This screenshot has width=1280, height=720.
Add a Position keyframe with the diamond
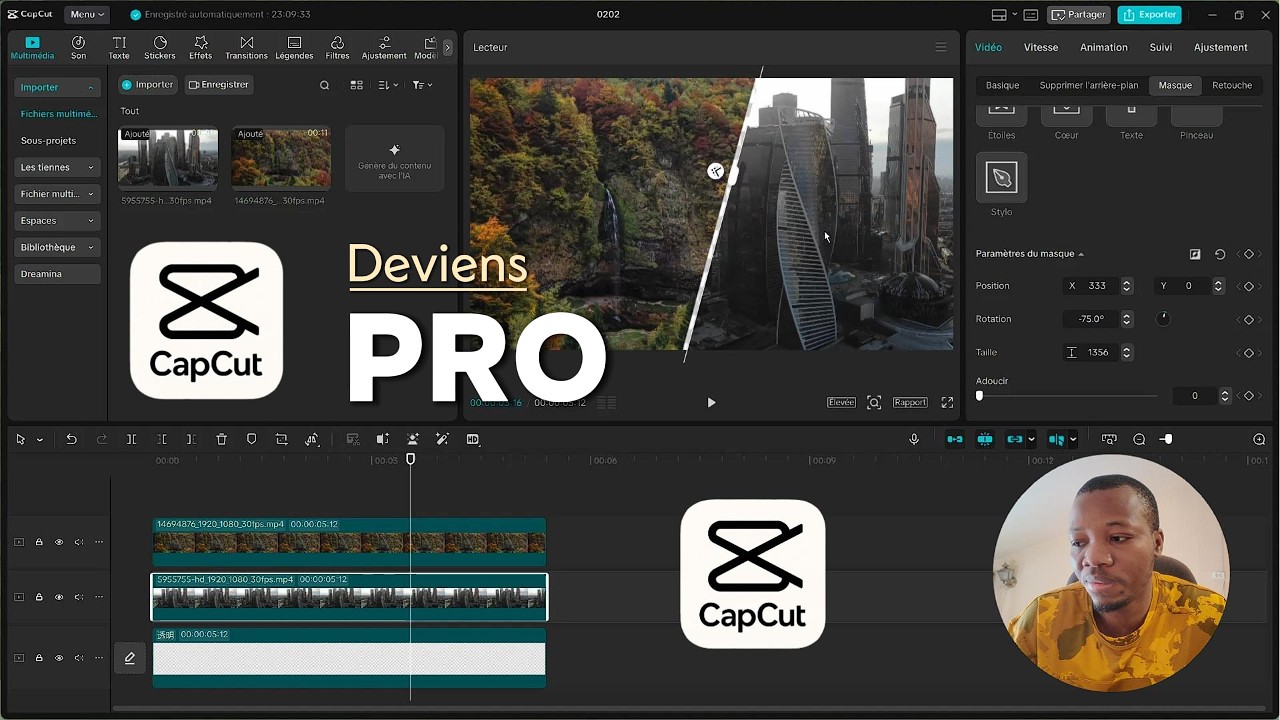pos(1248,286)
